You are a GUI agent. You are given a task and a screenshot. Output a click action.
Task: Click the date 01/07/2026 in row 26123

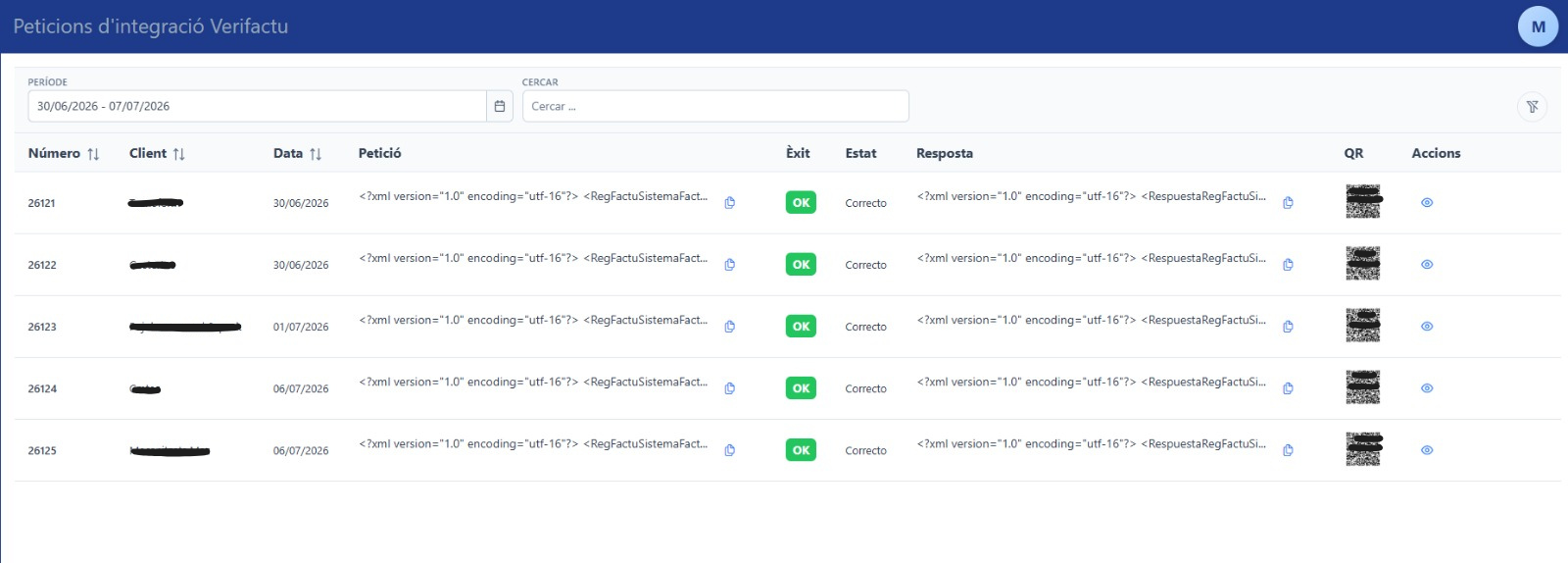(x=301, y=327)
